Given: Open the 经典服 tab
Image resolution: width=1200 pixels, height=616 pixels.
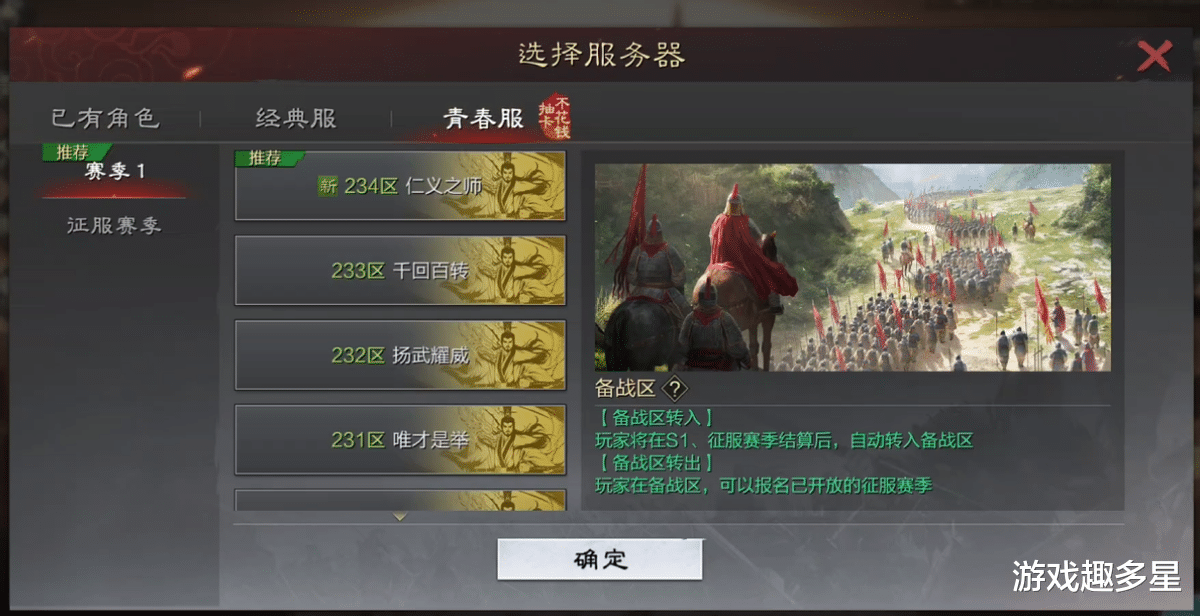Looking at the screenshot, I should click(296, 118).
